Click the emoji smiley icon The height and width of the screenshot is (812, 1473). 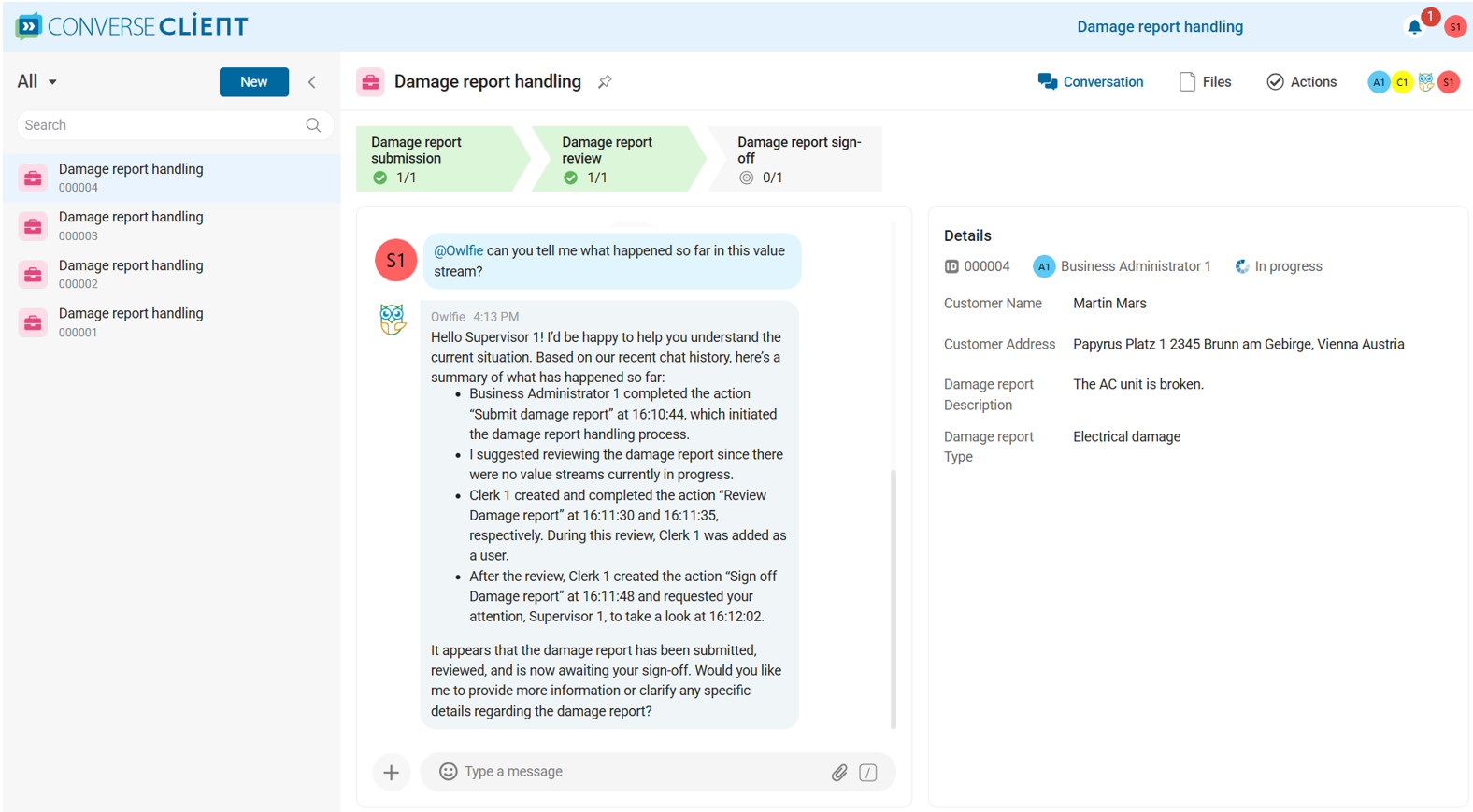coord(449,771)
